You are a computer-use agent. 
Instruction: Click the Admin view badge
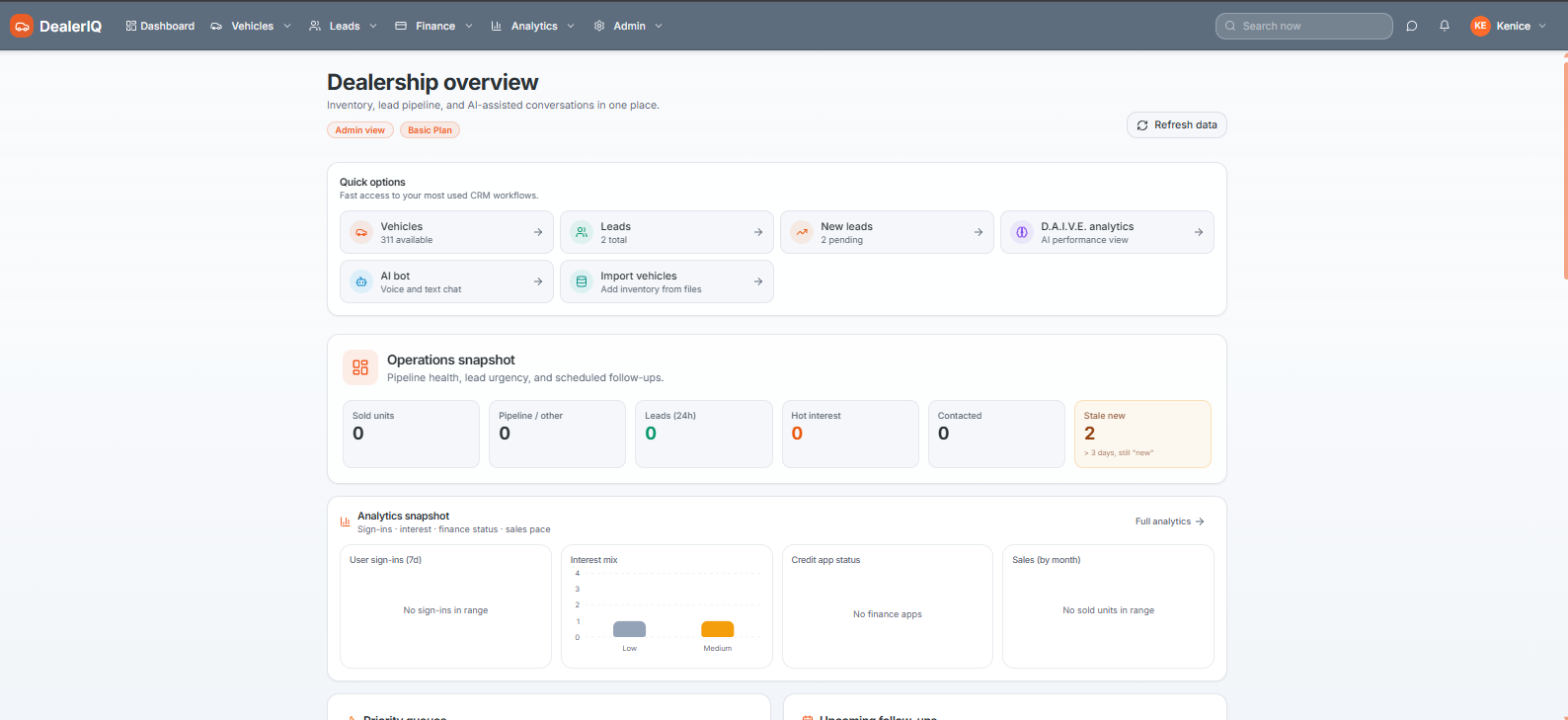tap(360, 130)
